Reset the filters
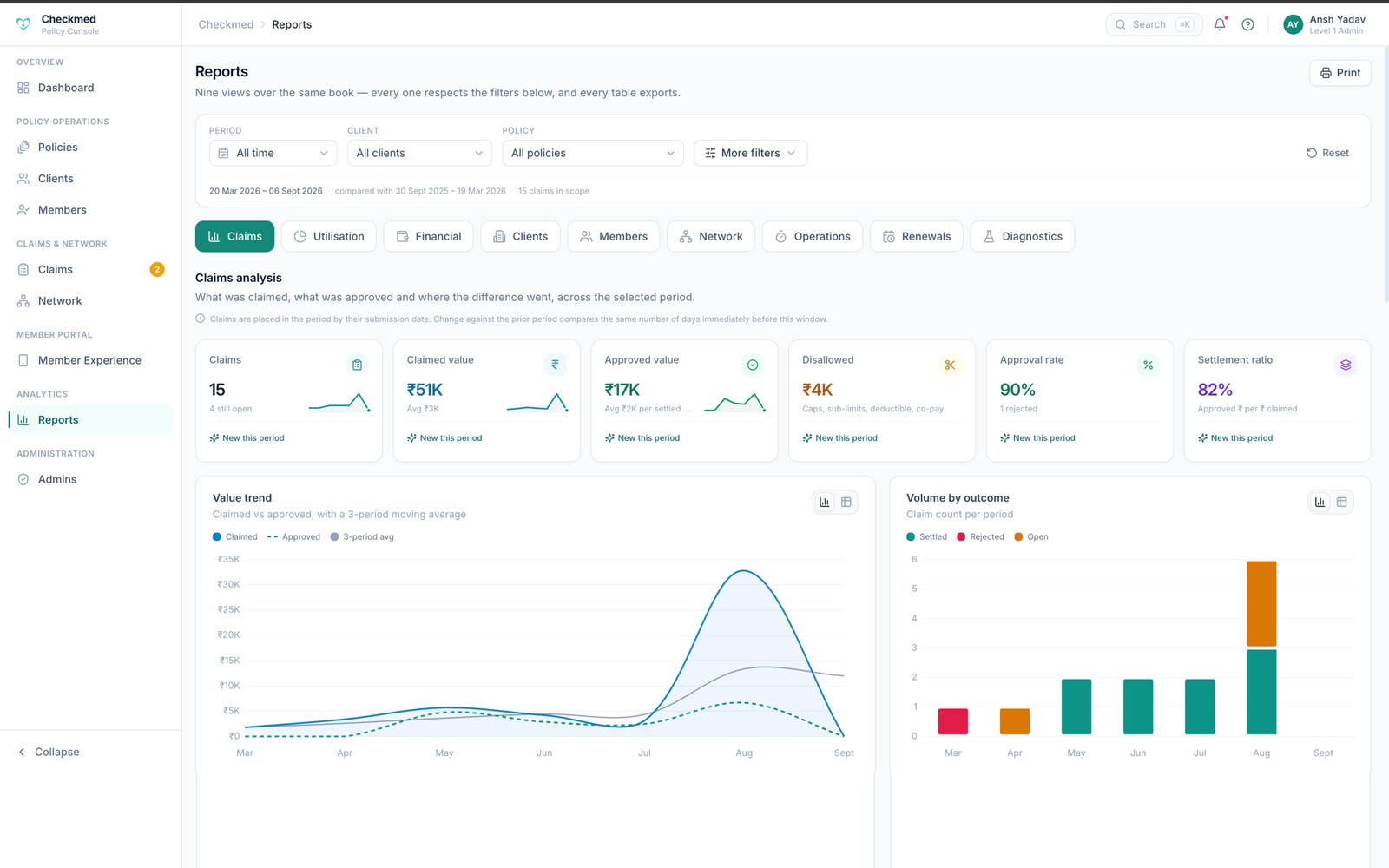This screenshot has height=868, width=1389. tap(1328, 153)
